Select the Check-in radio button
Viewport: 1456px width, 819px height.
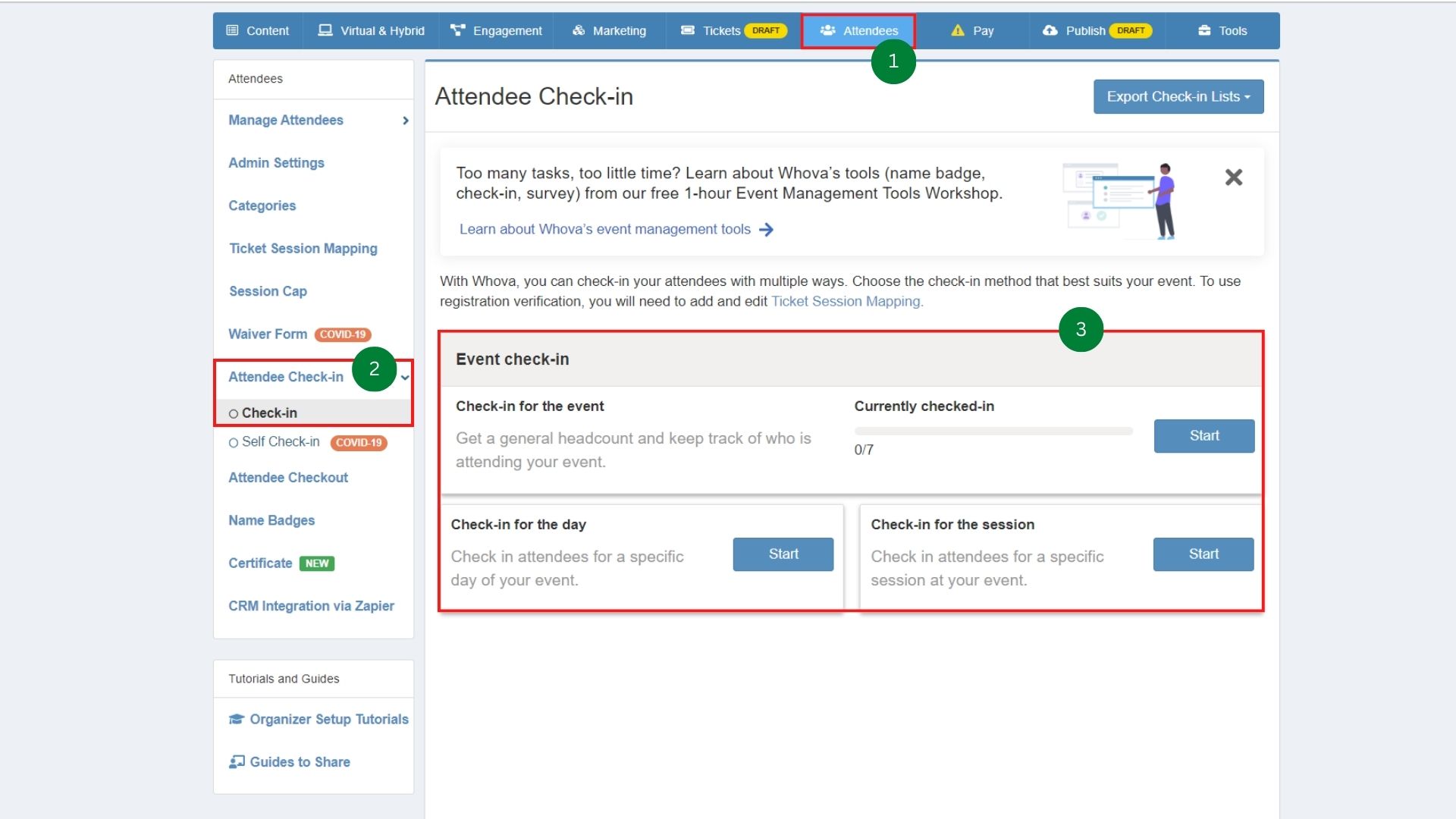pyautogui.click(x=233, y=413)
